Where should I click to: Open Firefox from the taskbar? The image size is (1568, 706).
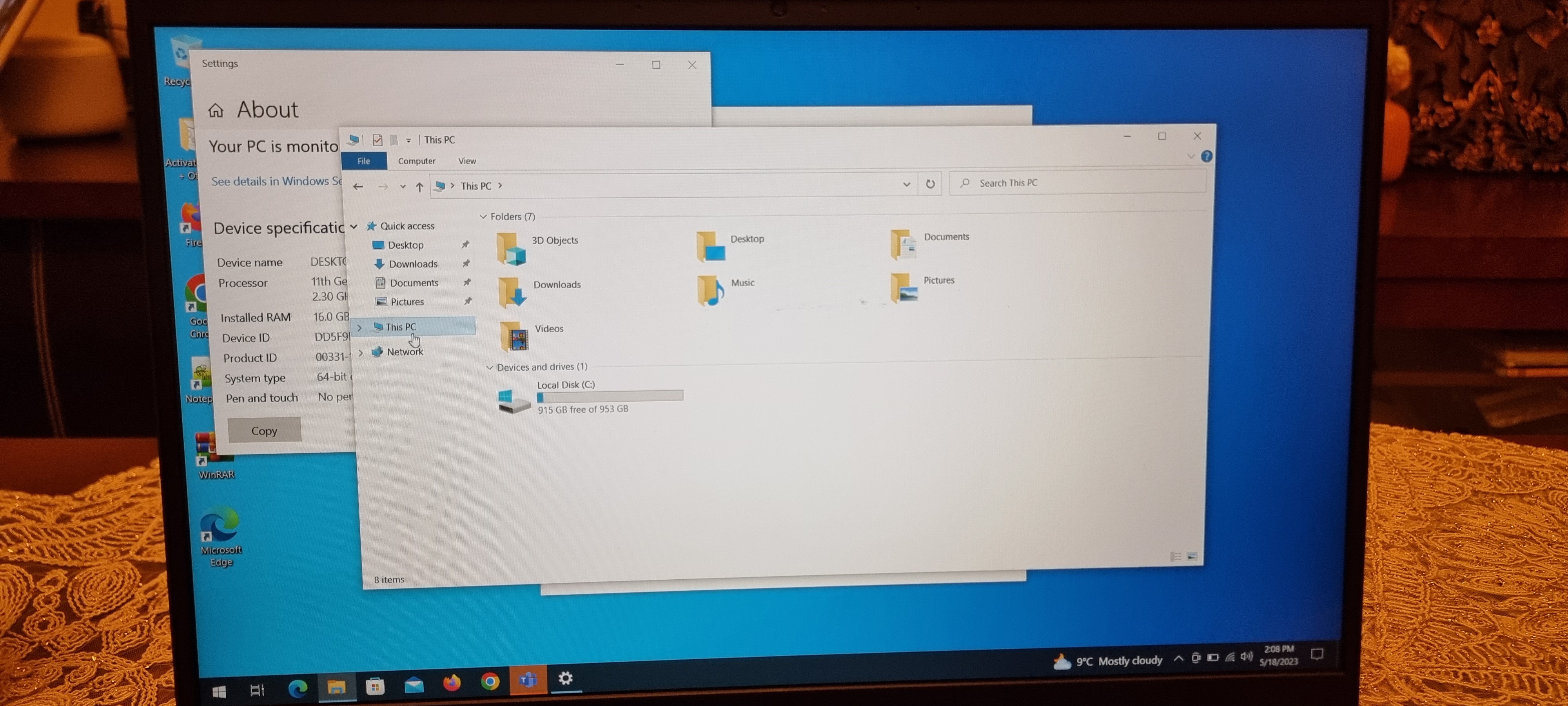[452, 683]
